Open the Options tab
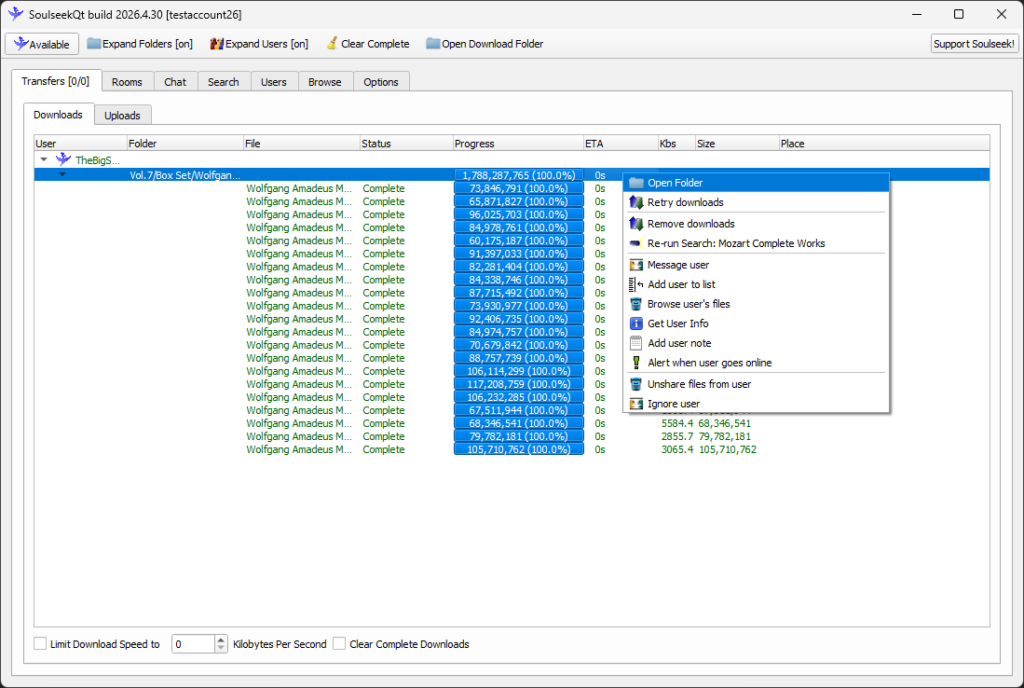 [381, 82]
